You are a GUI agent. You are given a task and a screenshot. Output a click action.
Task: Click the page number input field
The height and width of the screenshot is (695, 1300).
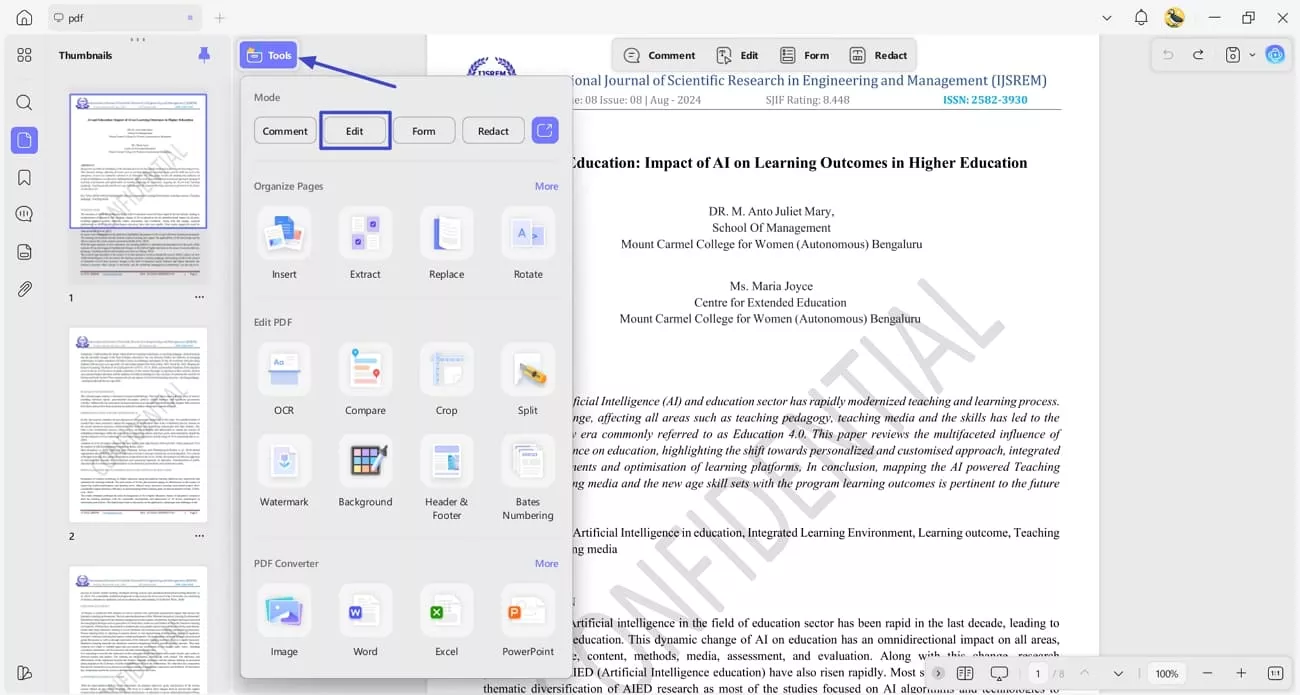tap(1037, 673)
